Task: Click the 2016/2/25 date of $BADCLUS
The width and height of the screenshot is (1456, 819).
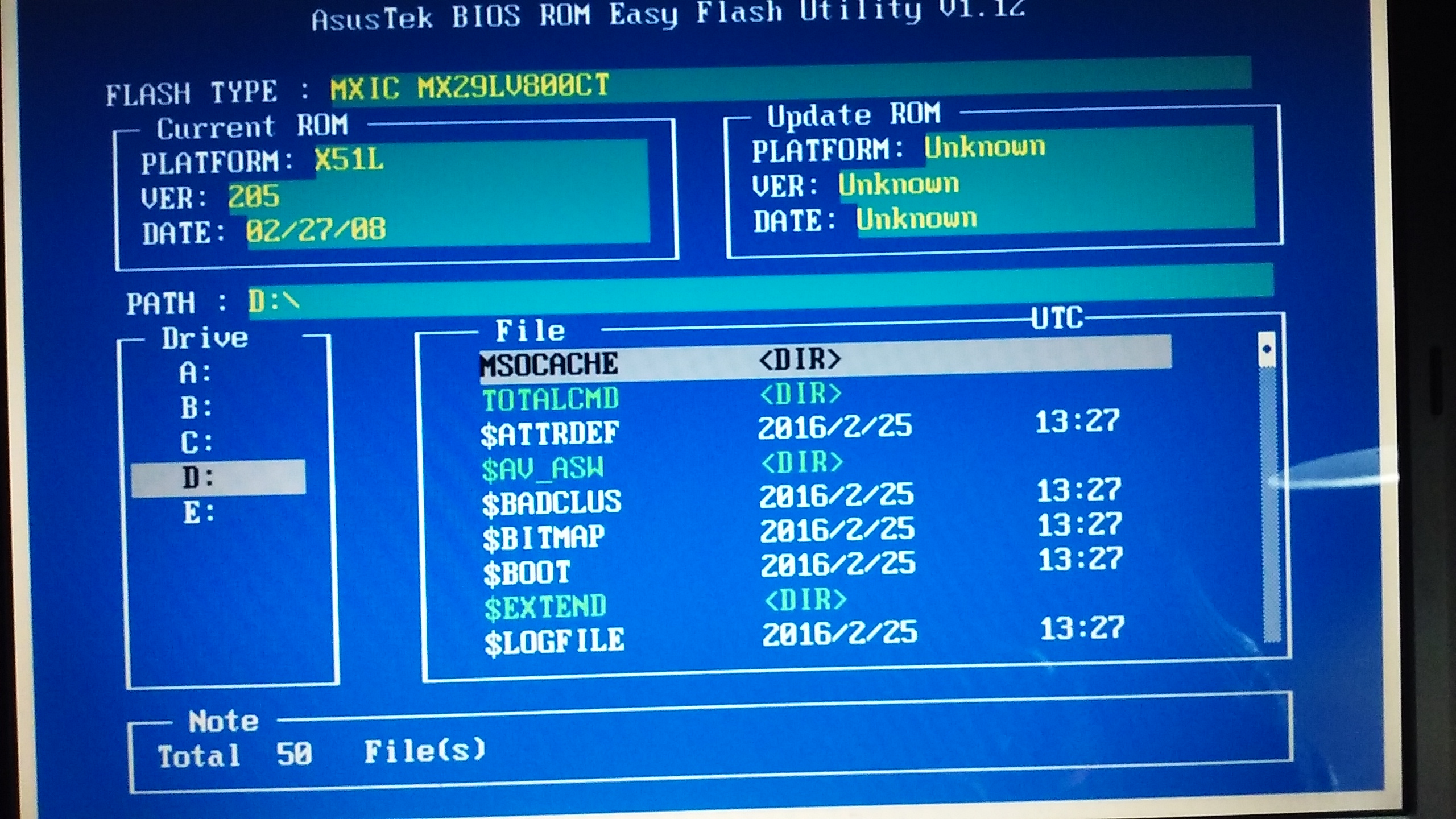Action: pyautogui.click(x=837, y=496)
